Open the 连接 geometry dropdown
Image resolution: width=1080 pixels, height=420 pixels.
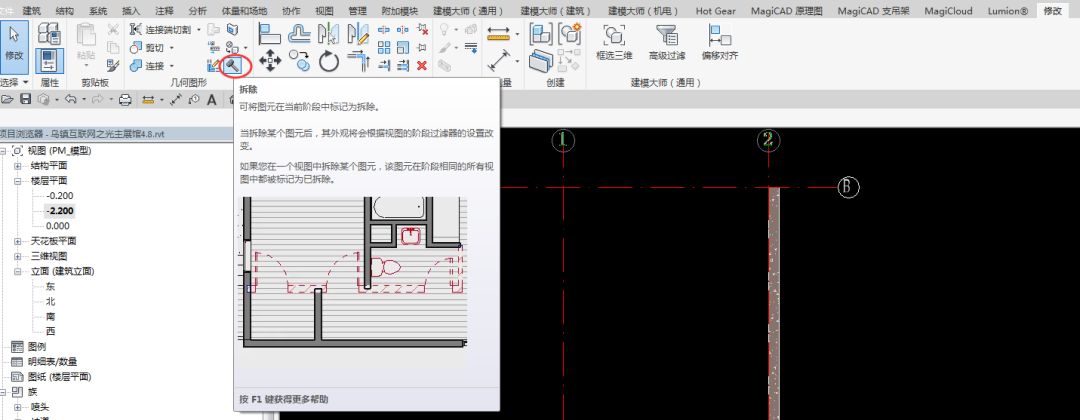click(x=172, y=65)
